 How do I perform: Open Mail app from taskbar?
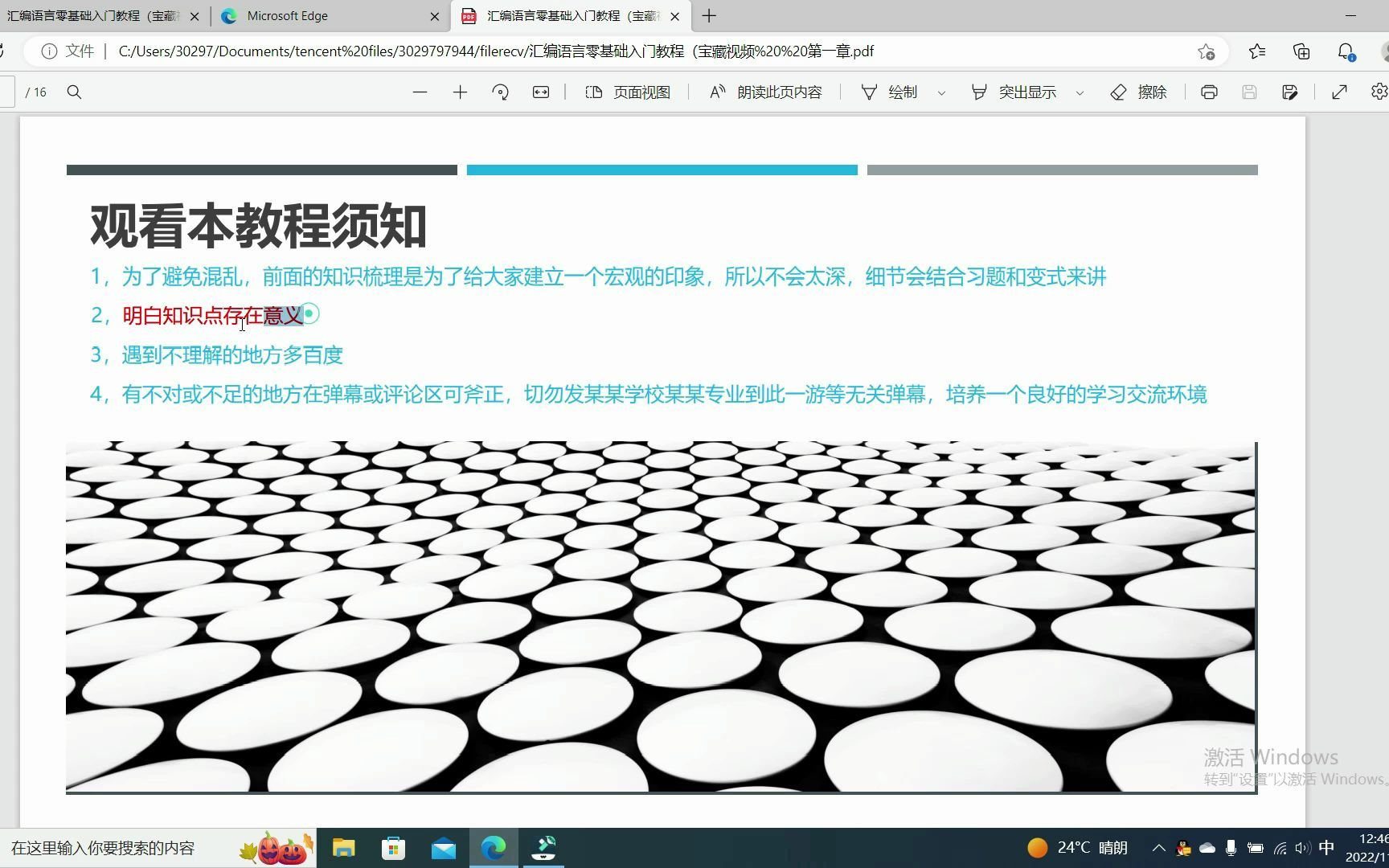click(444, 848)
